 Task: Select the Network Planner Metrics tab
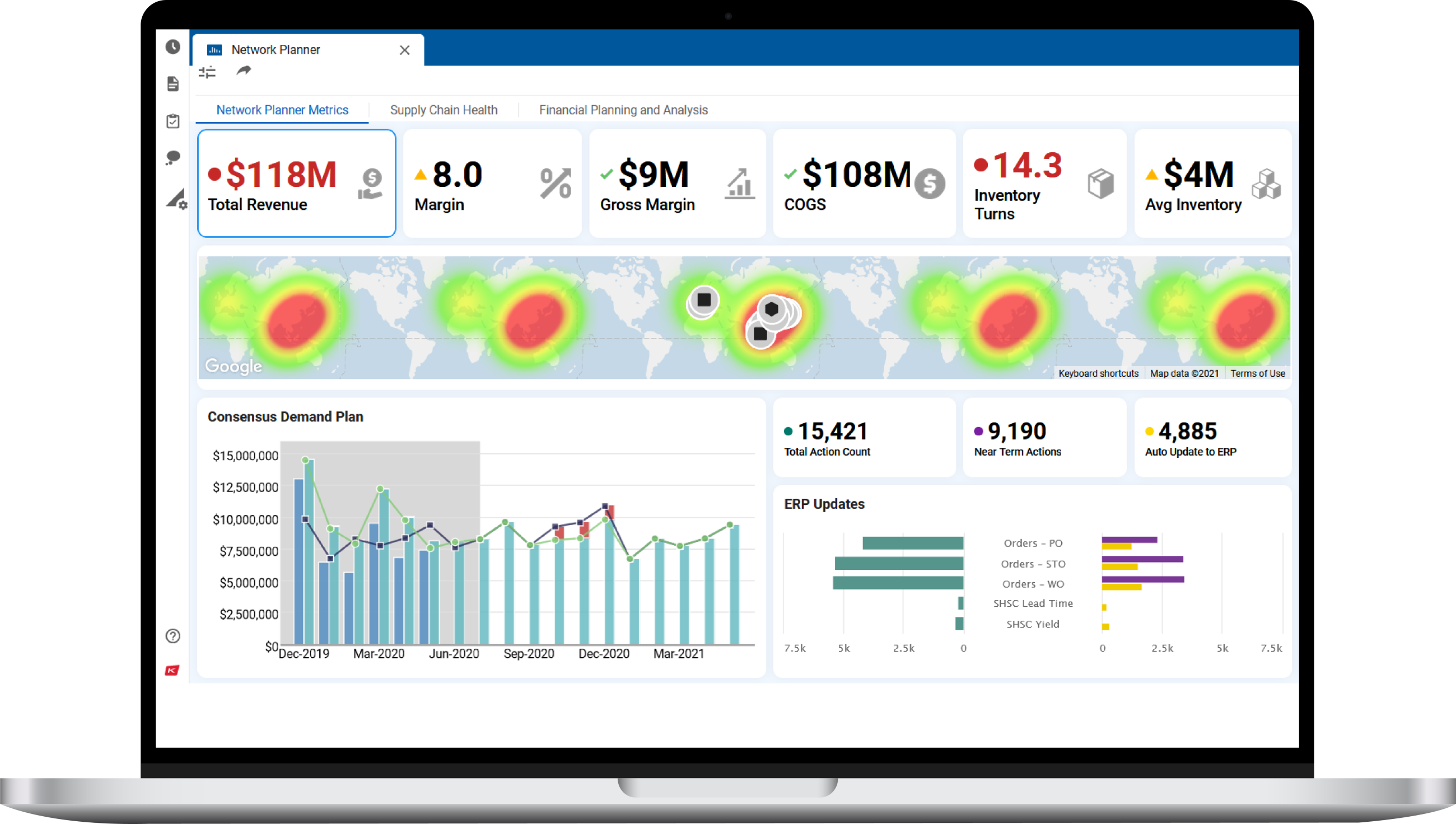(282, 110)
